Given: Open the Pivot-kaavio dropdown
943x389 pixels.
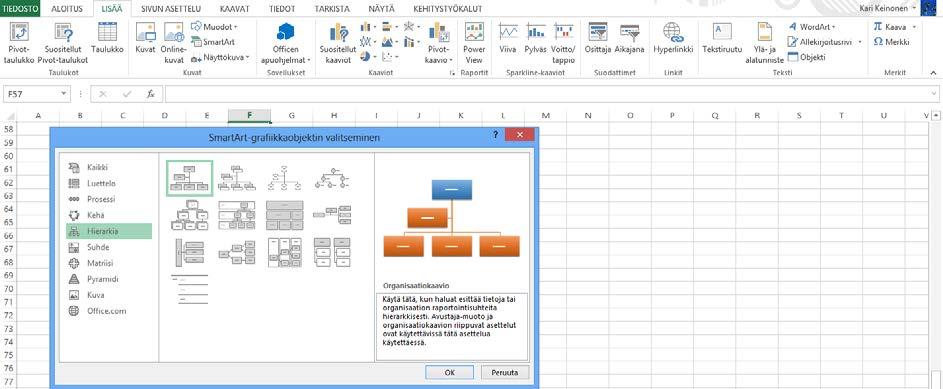Looking at the screenshot, I should pyautogui.click(x=439, y=55).
